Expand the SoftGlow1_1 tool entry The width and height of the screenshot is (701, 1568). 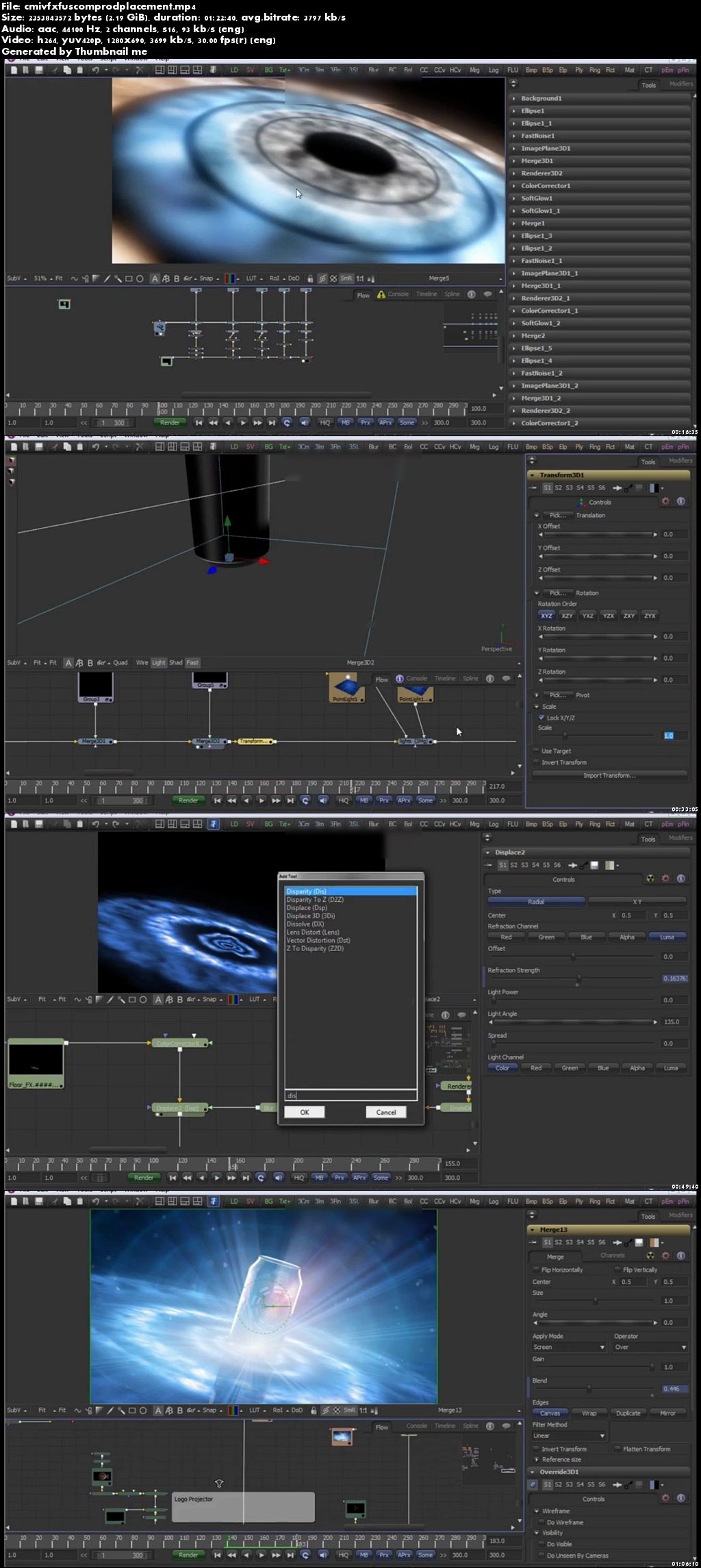pos(514,211)
